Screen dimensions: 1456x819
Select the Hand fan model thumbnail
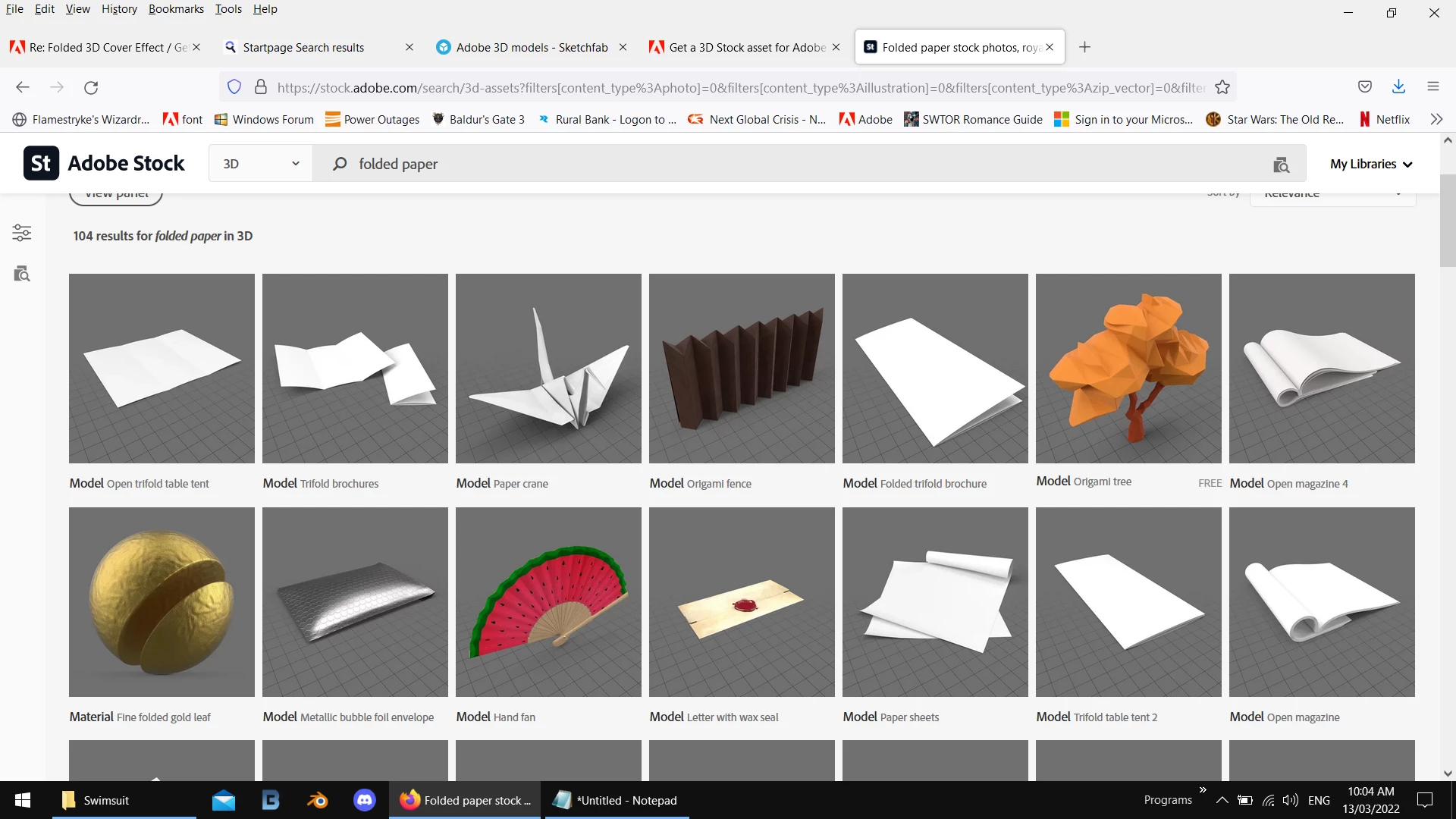(x=548, y=601)
